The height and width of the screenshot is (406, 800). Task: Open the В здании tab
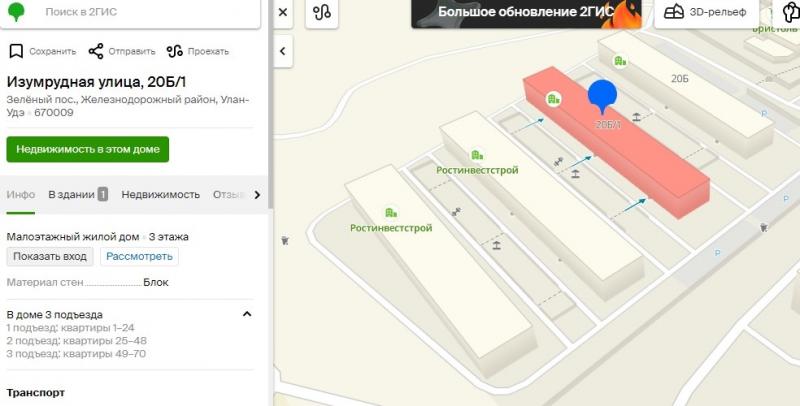pyautogui.click(x=78, y=194)
